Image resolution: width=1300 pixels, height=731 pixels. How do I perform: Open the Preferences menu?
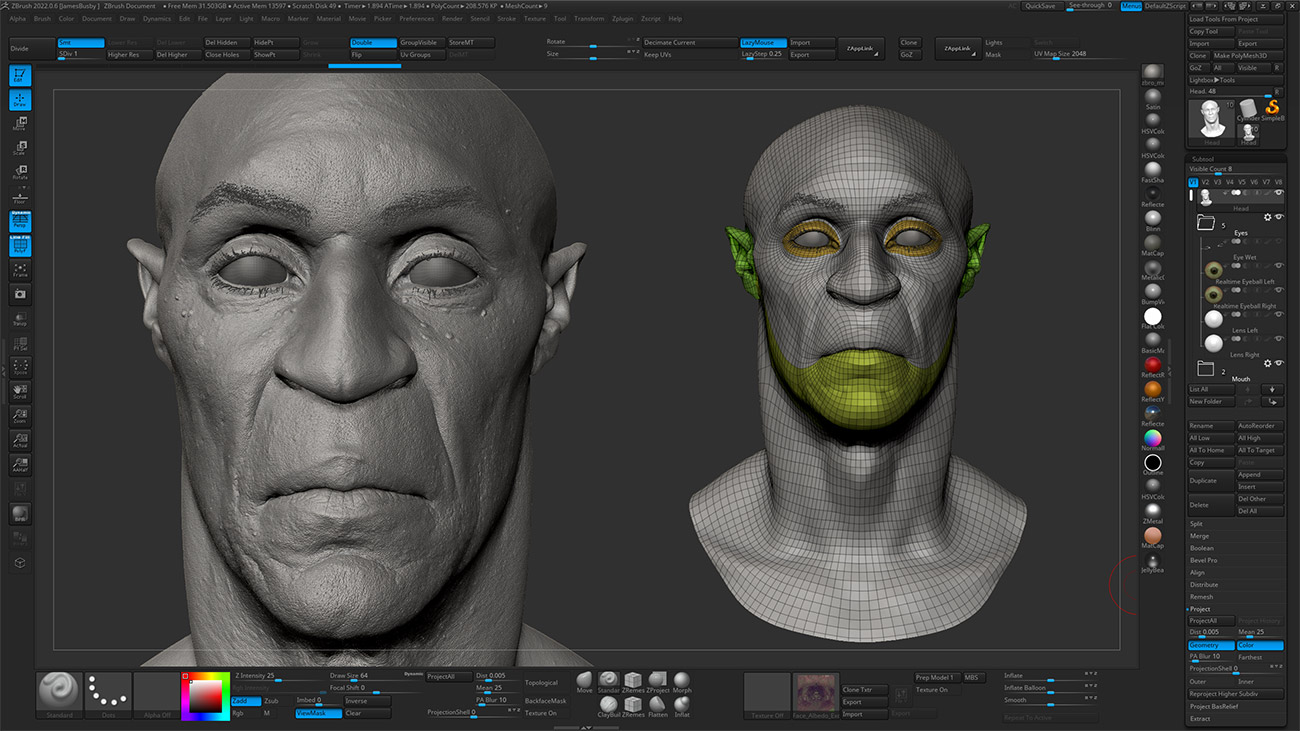(x=417, y=19)
